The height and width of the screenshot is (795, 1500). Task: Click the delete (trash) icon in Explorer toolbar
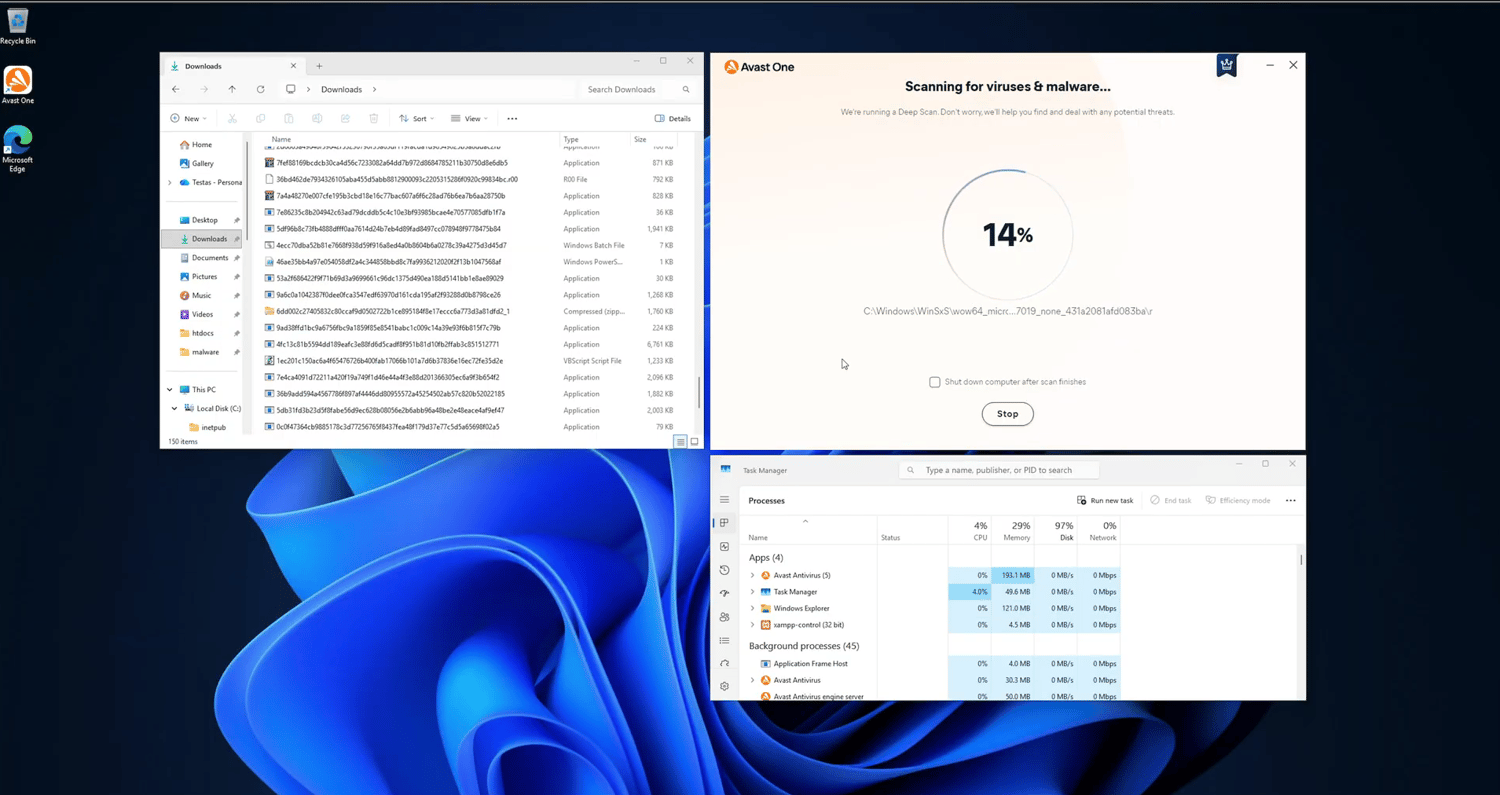[374, 118]
